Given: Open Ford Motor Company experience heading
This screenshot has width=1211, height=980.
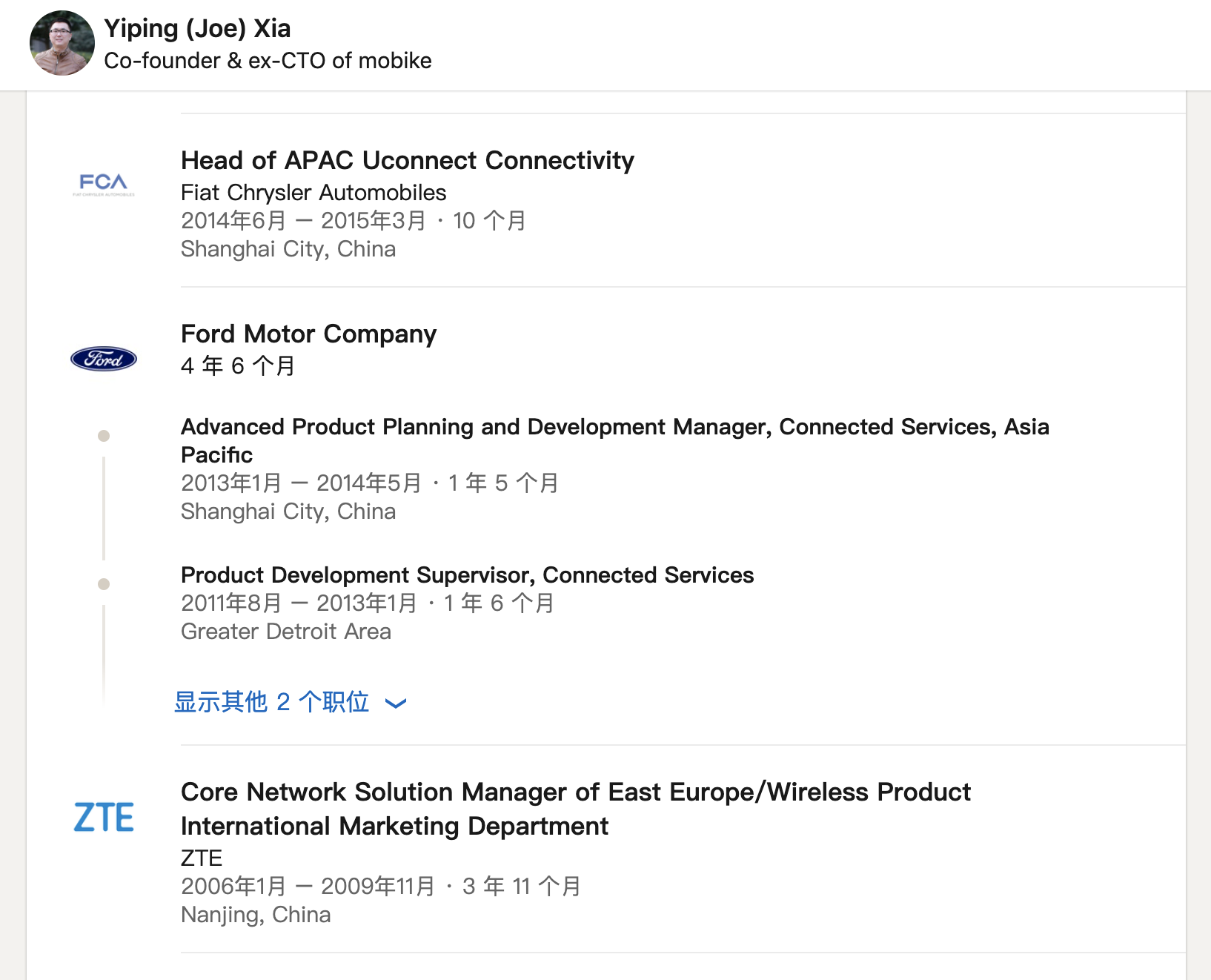Looking at the screenshot, I should coord(309,334).
